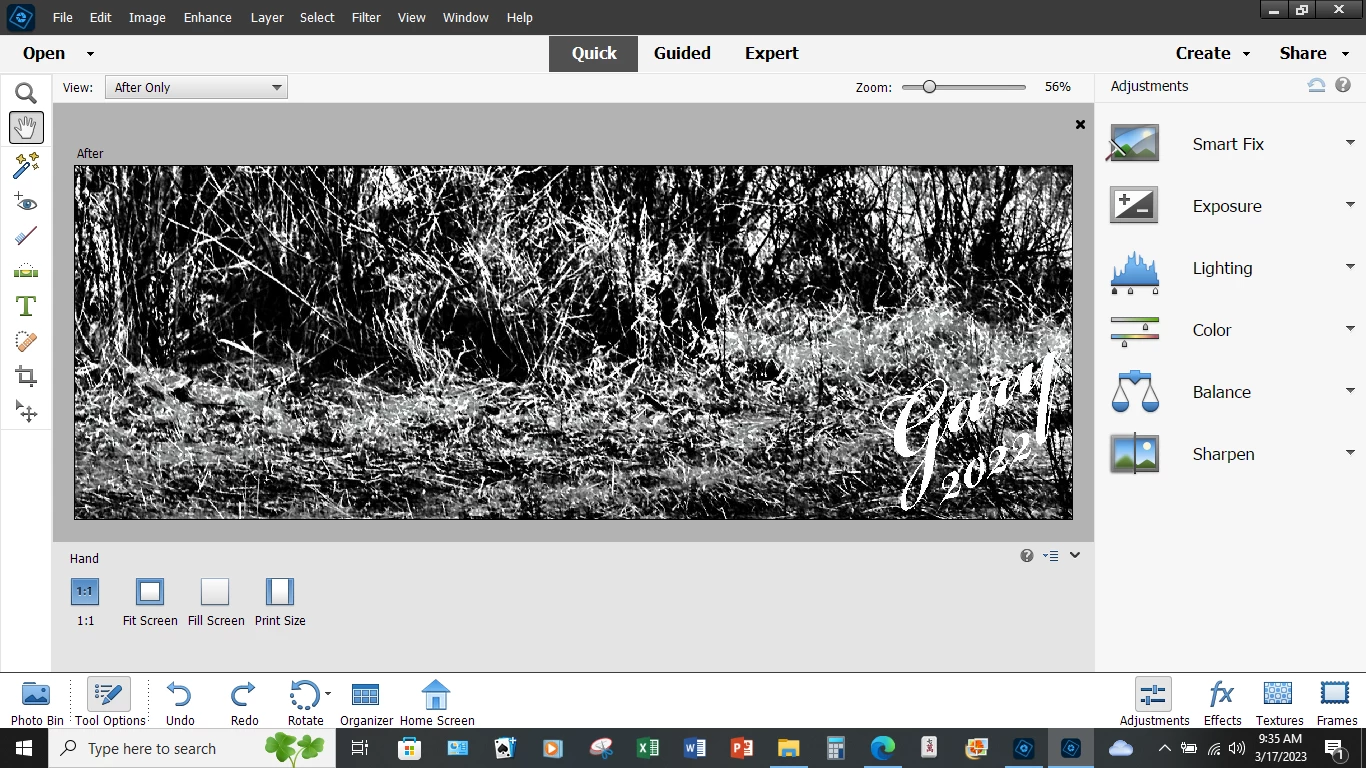Open the Enhance menu
Viewport: 1366px width, 768px height.
[x=208, y=17]
